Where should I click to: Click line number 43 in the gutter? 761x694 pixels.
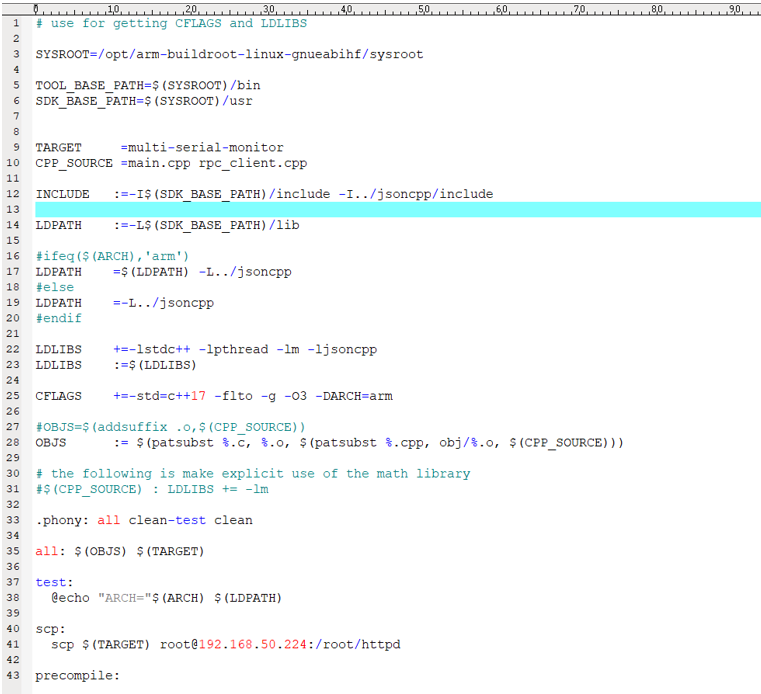13,676
